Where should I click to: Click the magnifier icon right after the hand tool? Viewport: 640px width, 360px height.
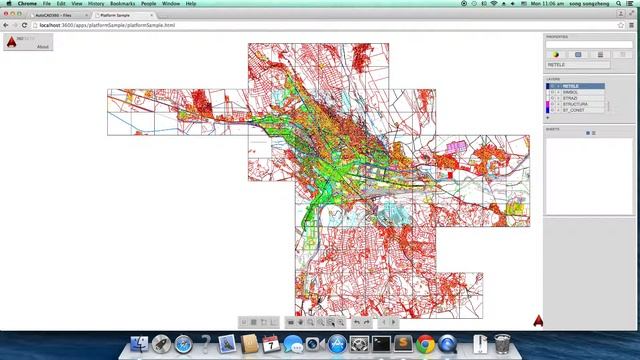coord(311,322)
